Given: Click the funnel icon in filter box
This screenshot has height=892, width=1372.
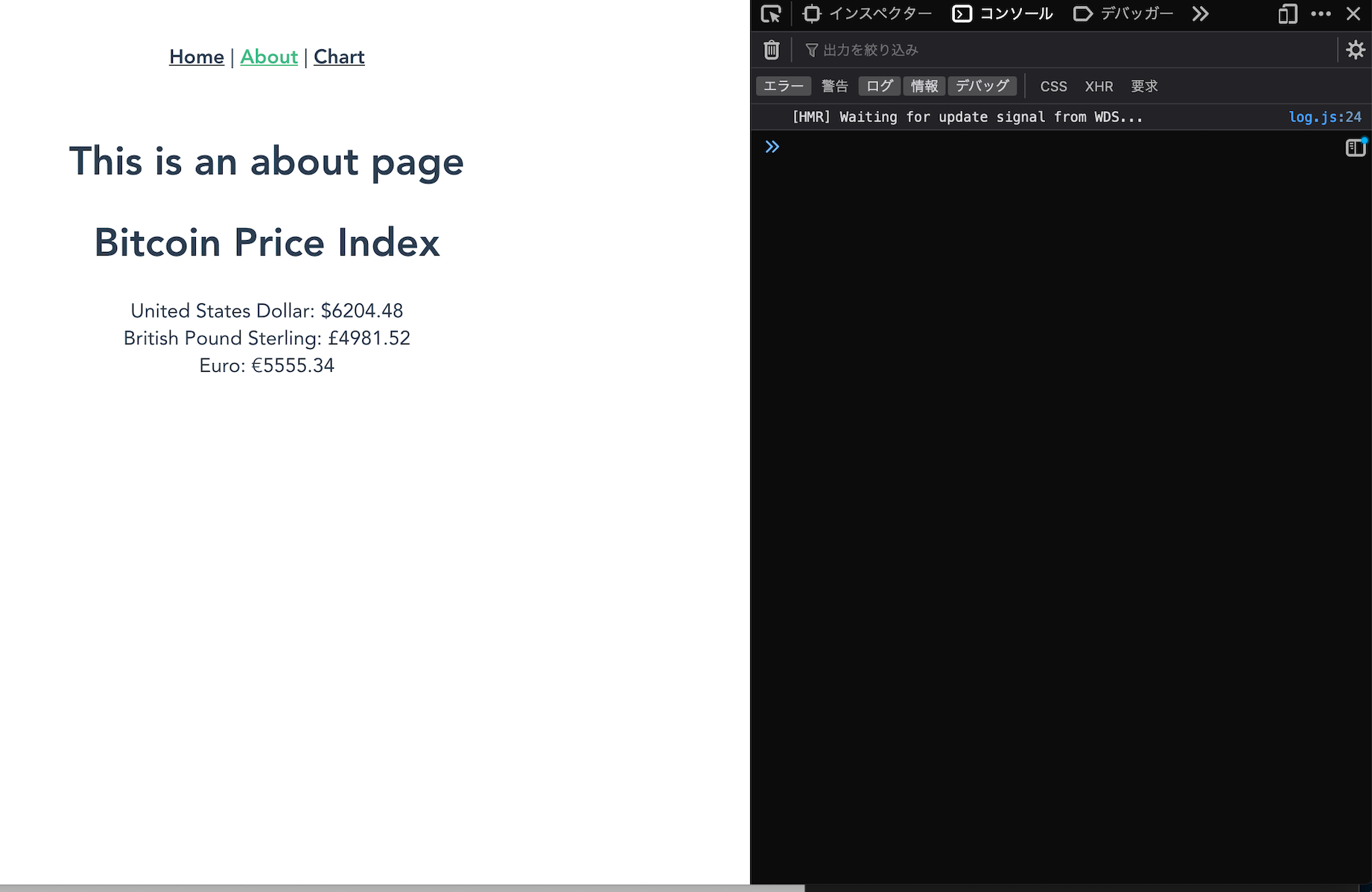Looking at the screenshot, I should [x=810, y=49].
